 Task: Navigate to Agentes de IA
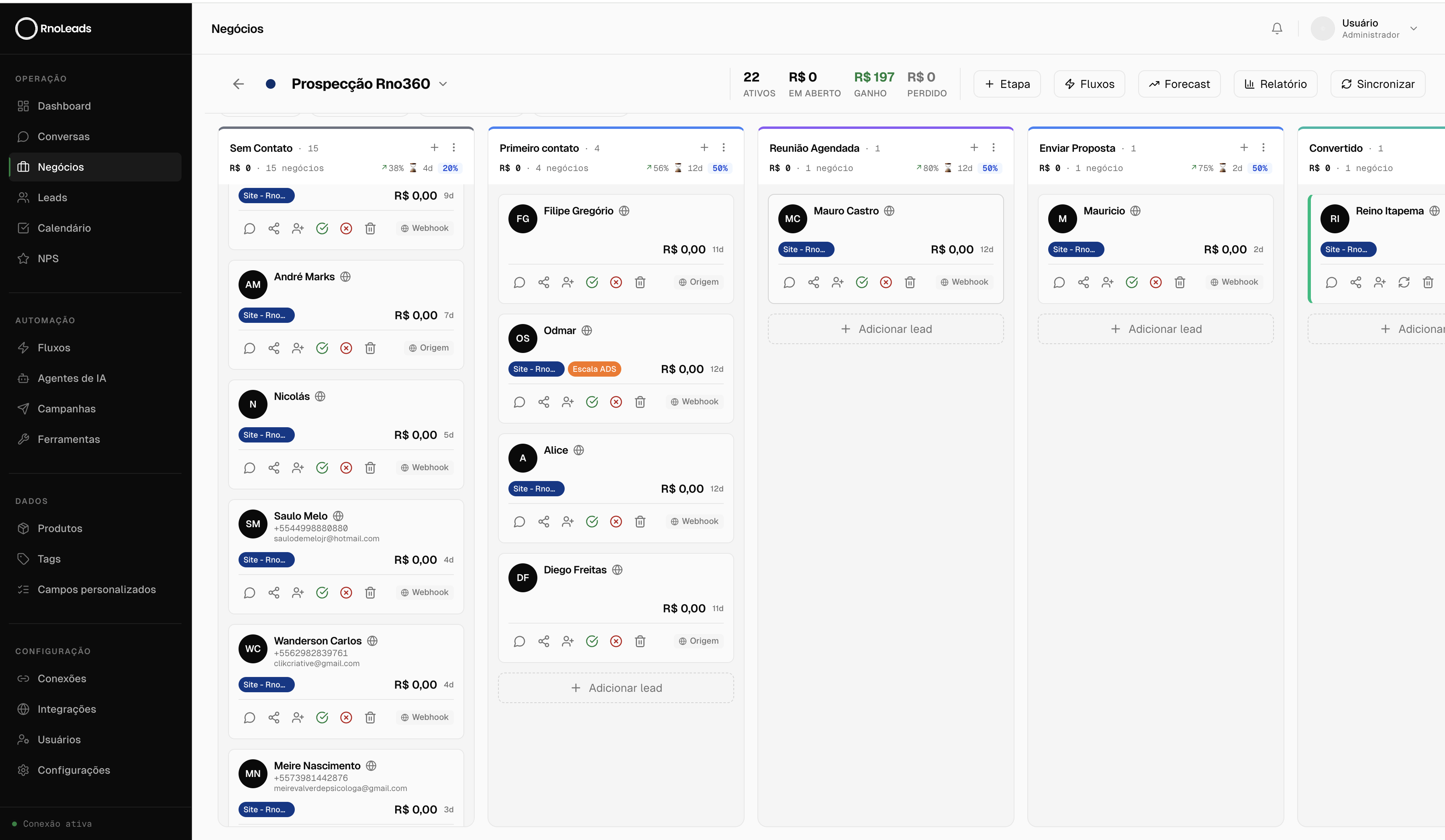click(x=95, y=378)
